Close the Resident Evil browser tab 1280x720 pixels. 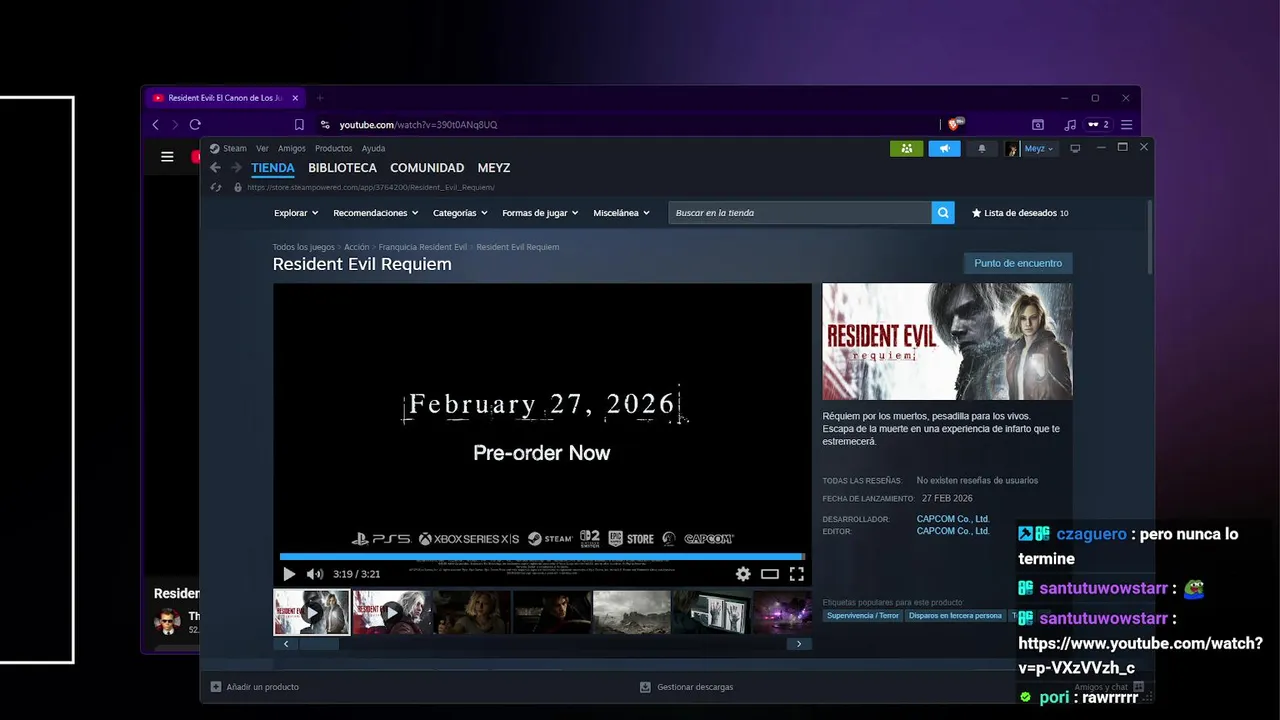click(x=295, y=98)
